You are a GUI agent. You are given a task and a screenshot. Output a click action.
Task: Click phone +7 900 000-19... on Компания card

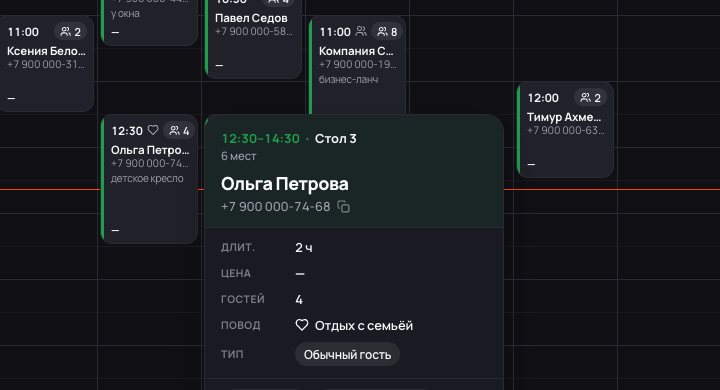click(358, 64)
